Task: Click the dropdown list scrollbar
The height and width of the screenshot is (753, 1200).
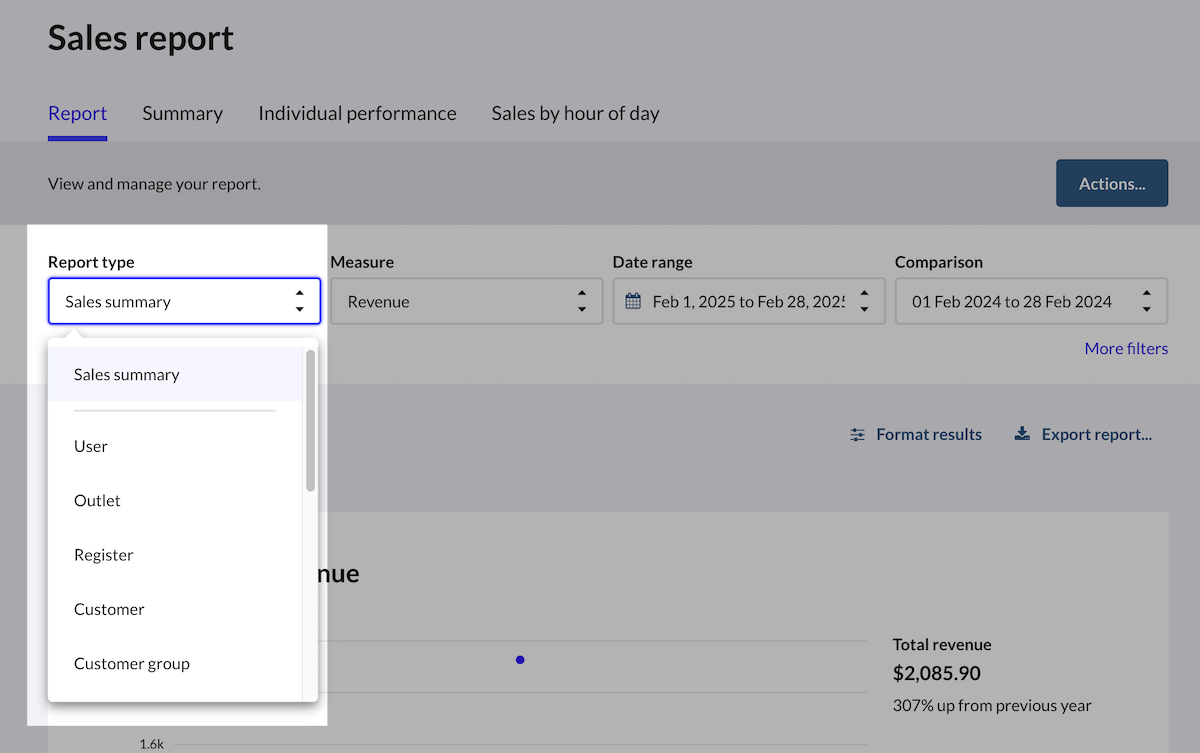Action: tap(310, 420)
